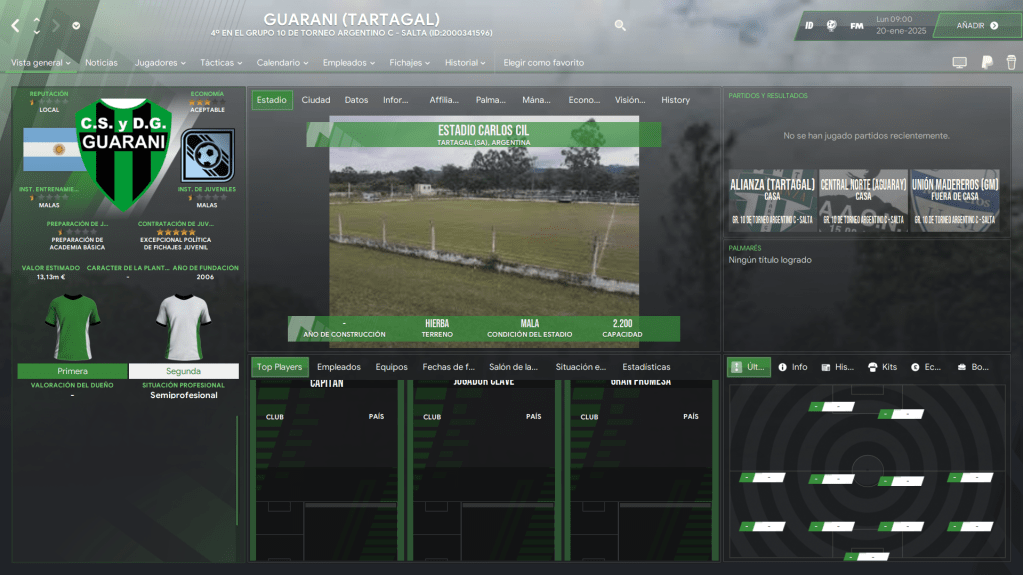Go back with the left arrow

(15, 25)
